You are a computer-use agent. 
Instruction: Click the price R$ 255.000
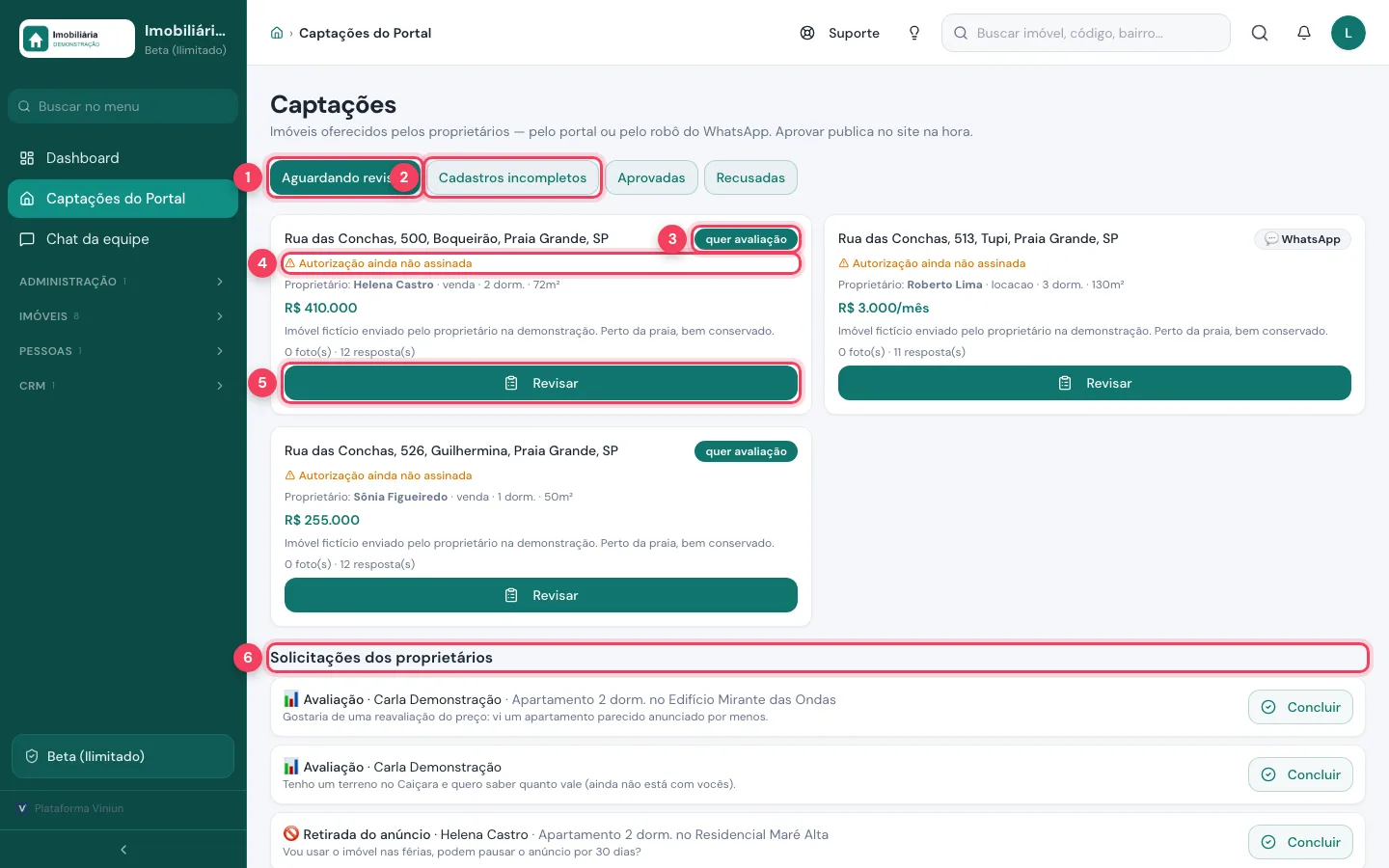pos(322,520)
